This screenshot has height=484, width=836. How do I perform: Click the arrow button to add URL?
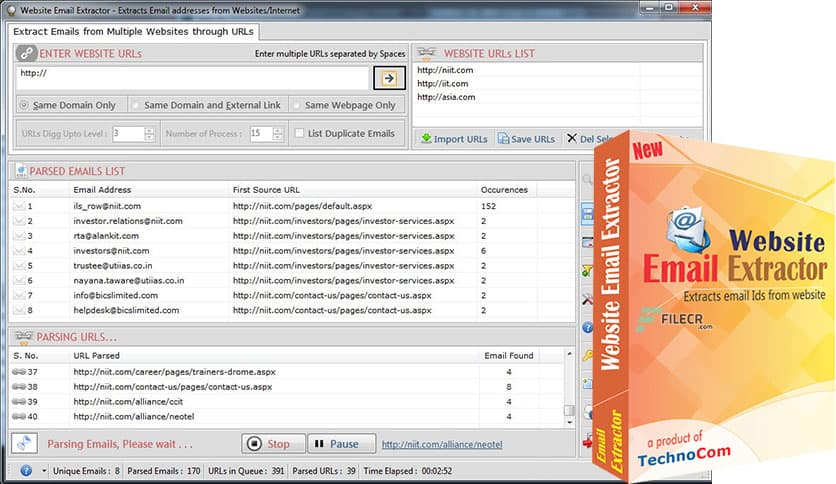(x=389, y=78)
